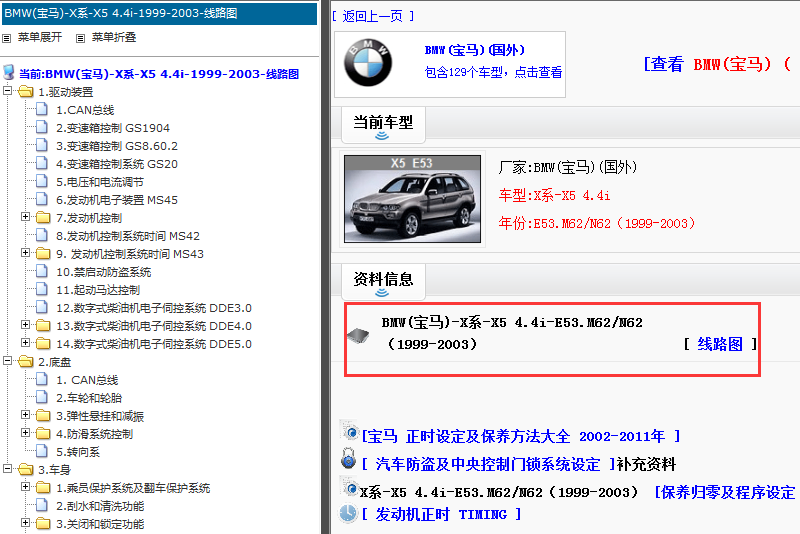Collapse the 3.车身 tree node
Image resolution: width=800 pixels, height=534 pixels.
click(x=7, y=468)
